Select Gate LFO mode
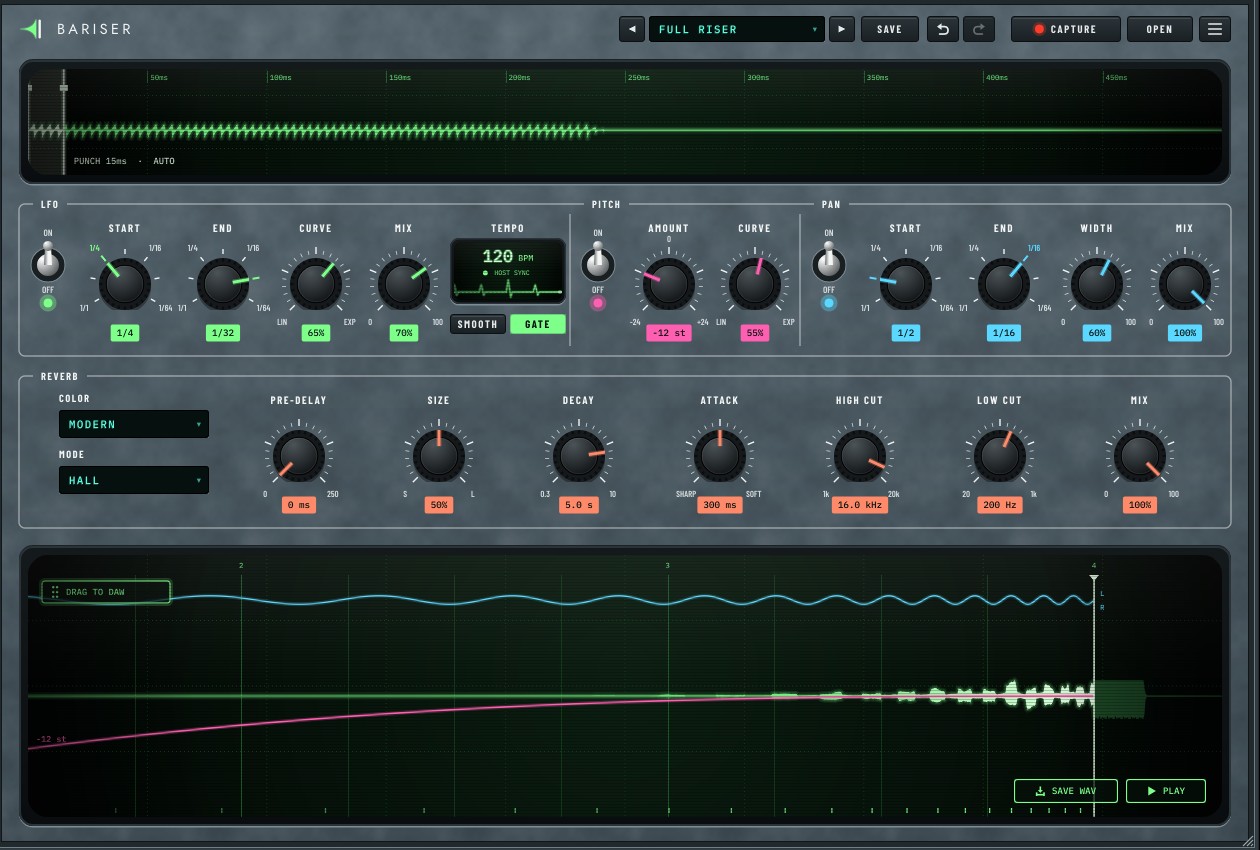Screen dimensions: 1260x850 point(537,324)
